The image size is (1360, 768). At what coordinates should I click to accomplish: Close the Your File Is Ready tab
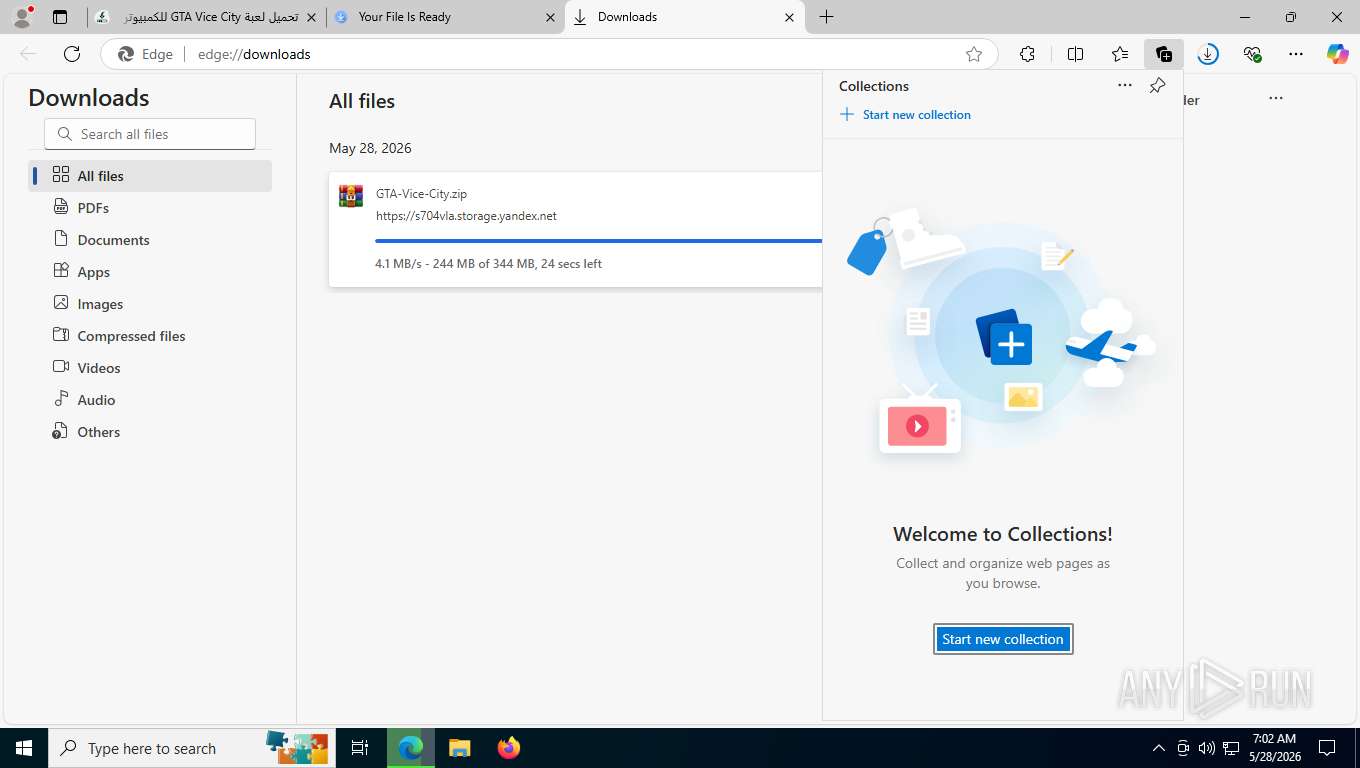(x=550, y=17)
